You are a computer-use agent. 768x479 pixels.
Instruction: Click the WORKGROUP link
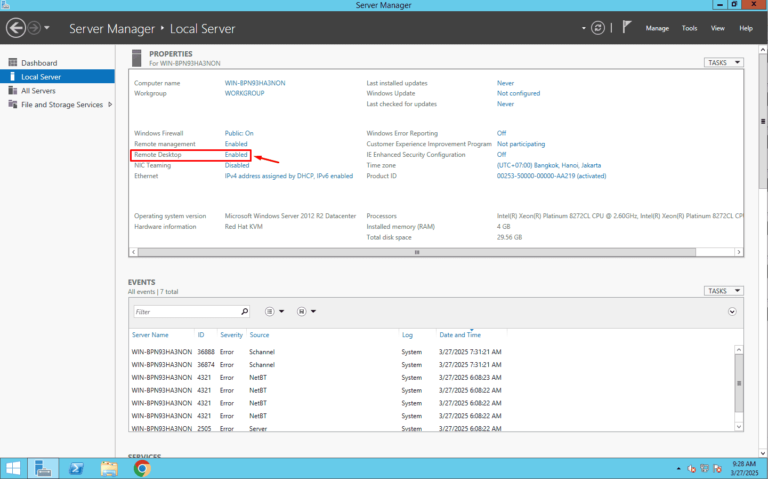(244, 94)
